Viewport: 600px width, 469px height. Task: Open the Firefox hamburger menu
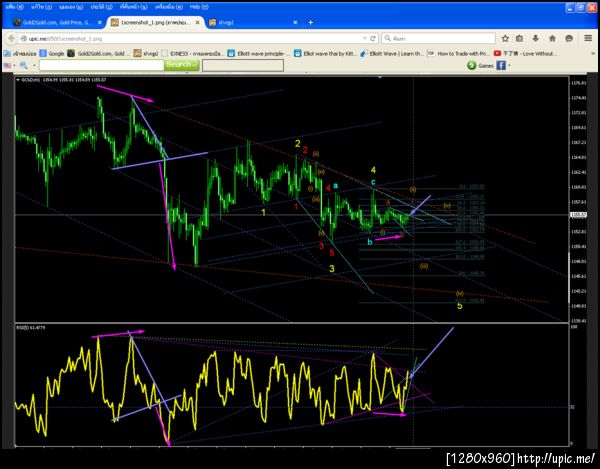coord(588,38)
